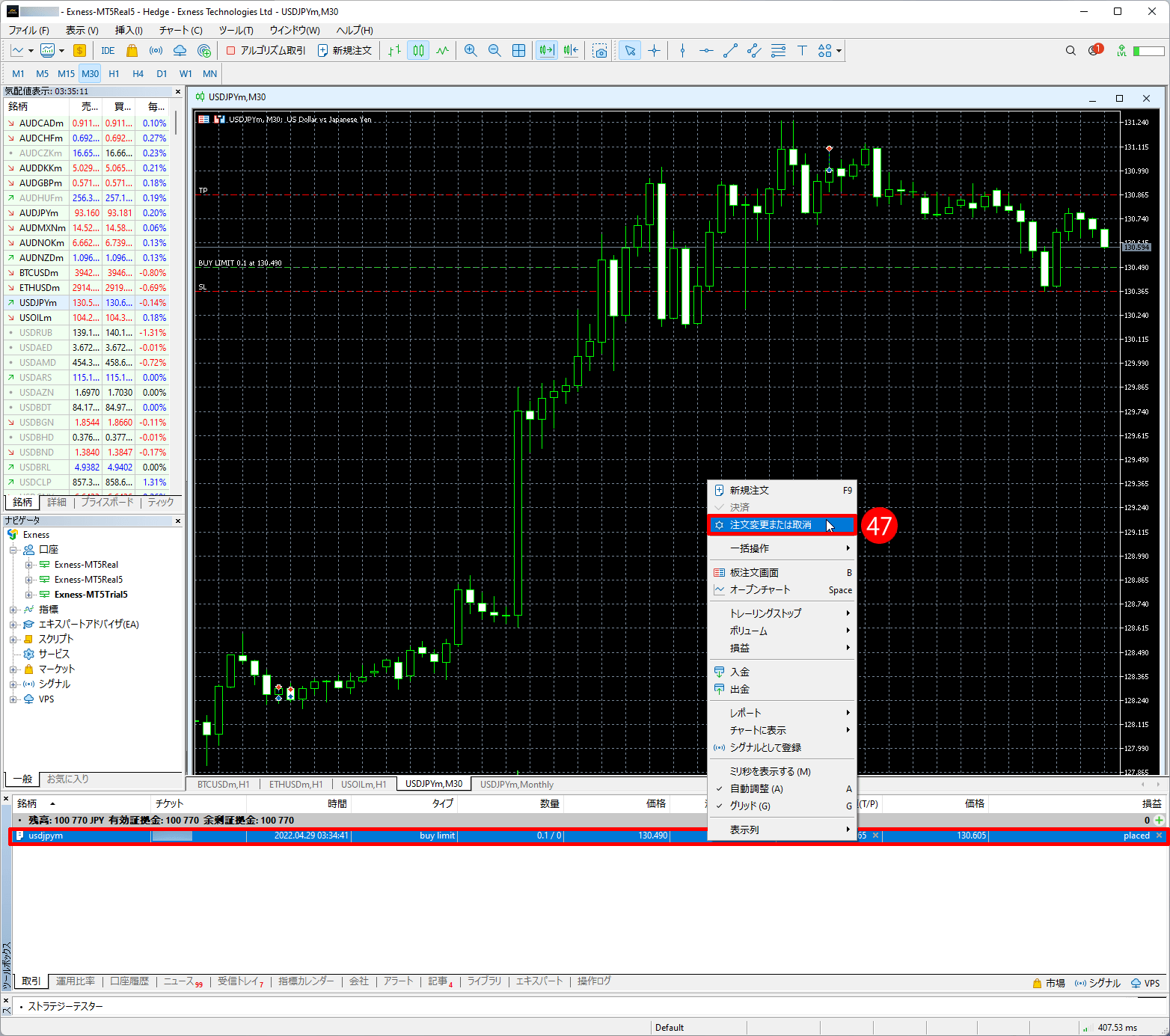Open the Tools menu in menu bar
1170x1036 pixels.
[236, 31]
